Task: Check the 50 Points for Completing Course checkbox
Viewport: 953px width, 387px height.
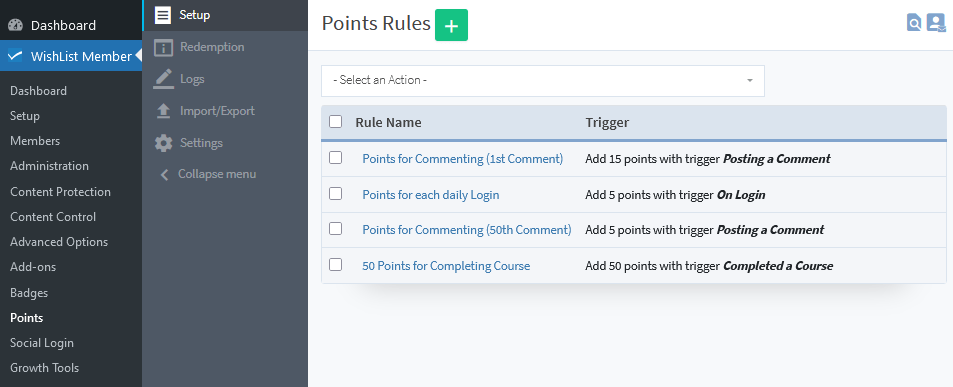Action: click(x=335, y=265)
